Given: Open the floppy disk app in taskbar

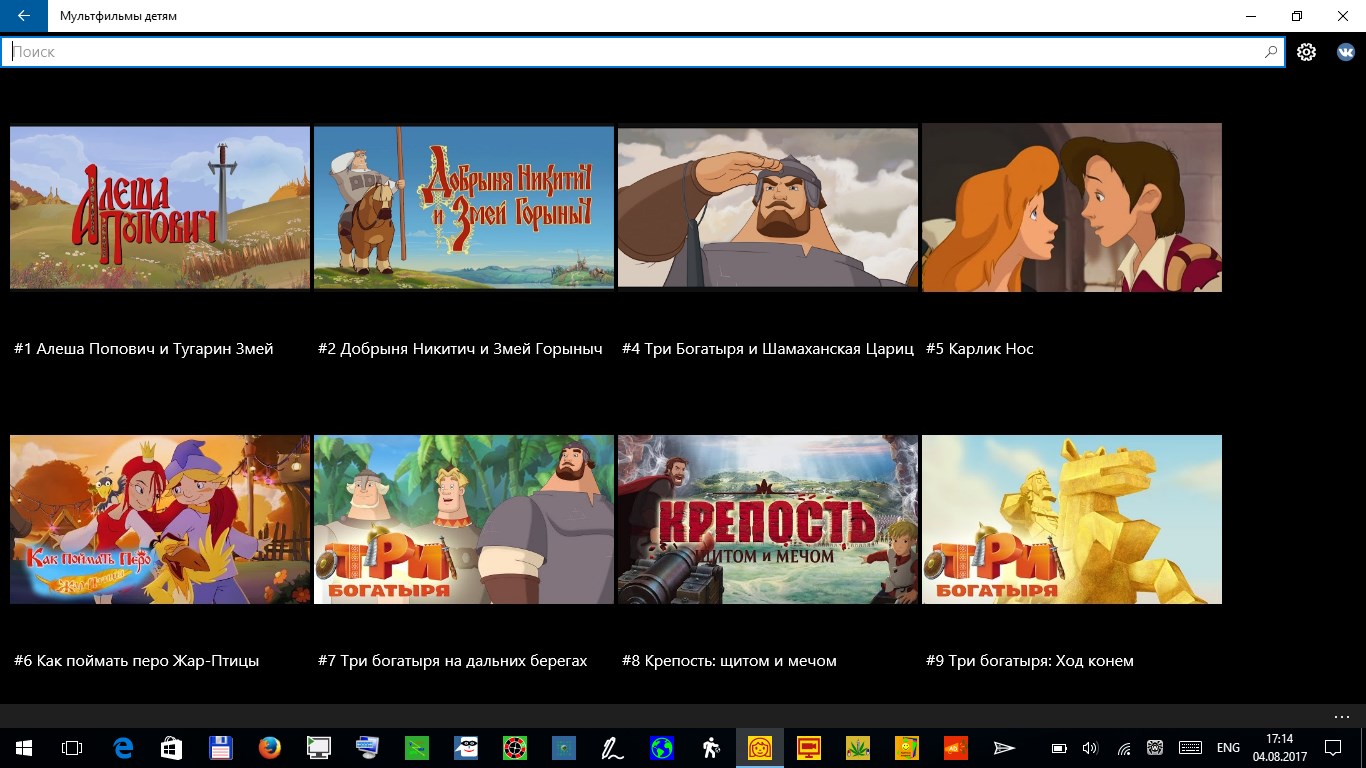Looking at the screenshot, I should [221, 748].
